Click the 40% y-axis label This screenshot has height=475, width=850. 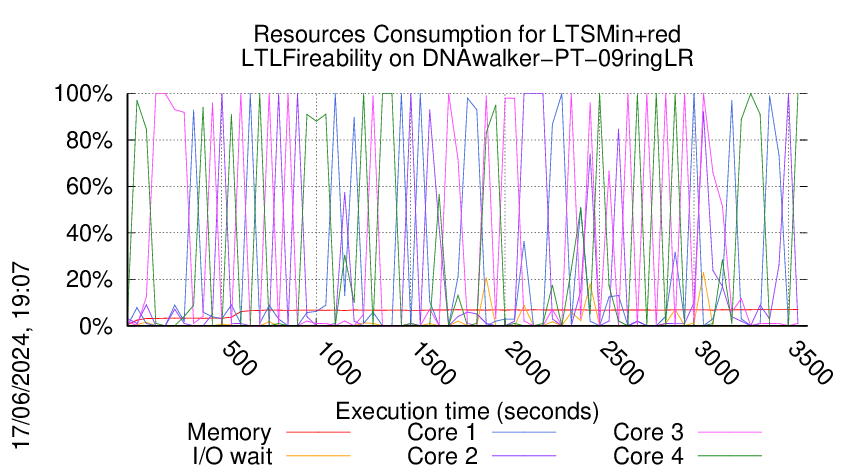tap(89, 233)
